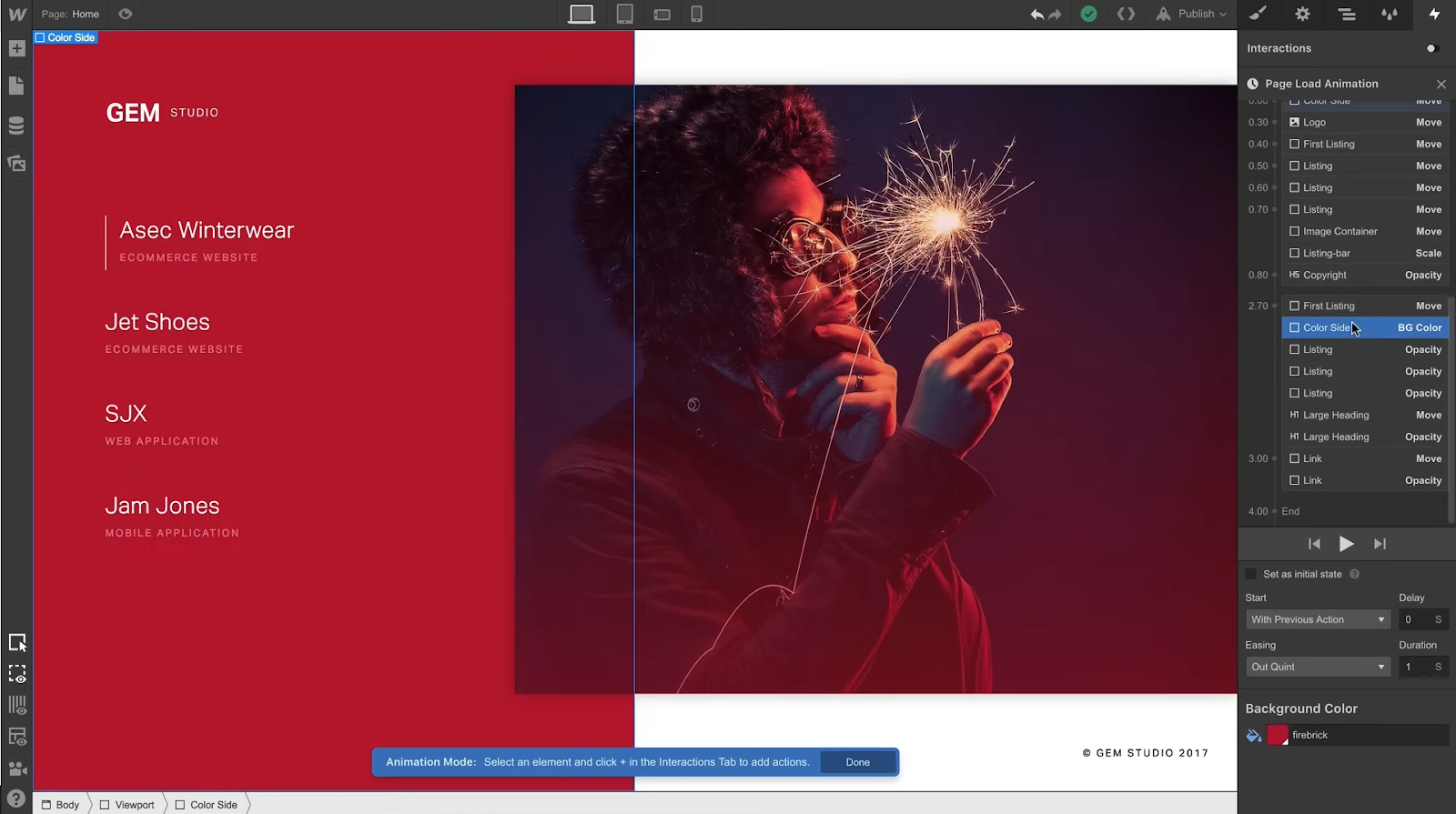This screenshot has width=1456, height=814.
Task: Select First Listing action at 0.40
Action: 1365,144
